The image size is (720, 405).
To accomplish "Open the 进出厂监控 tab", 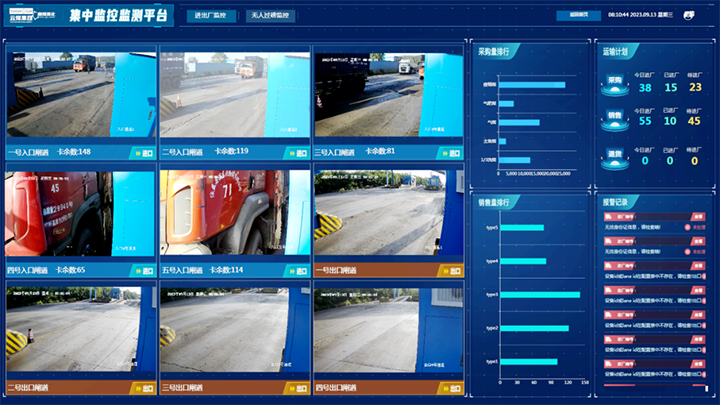I will click(x=211, y=16).
